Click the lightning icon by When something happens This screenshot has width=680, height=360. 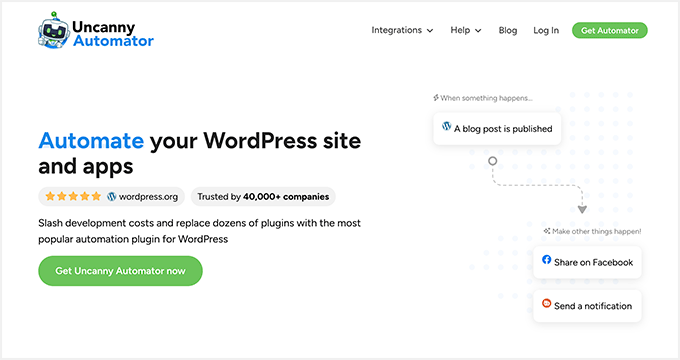coord(436,98)
